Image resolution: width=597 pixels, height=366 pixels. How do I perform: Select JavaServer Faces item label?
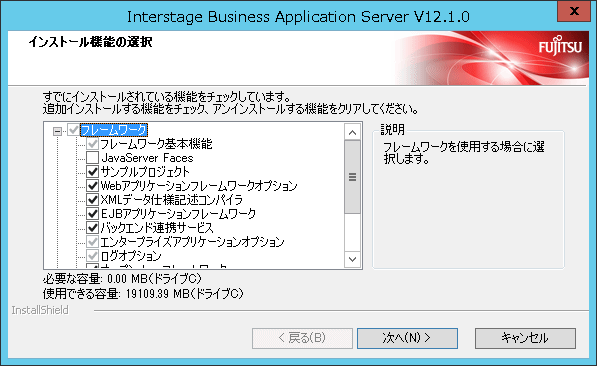point(147,158)
